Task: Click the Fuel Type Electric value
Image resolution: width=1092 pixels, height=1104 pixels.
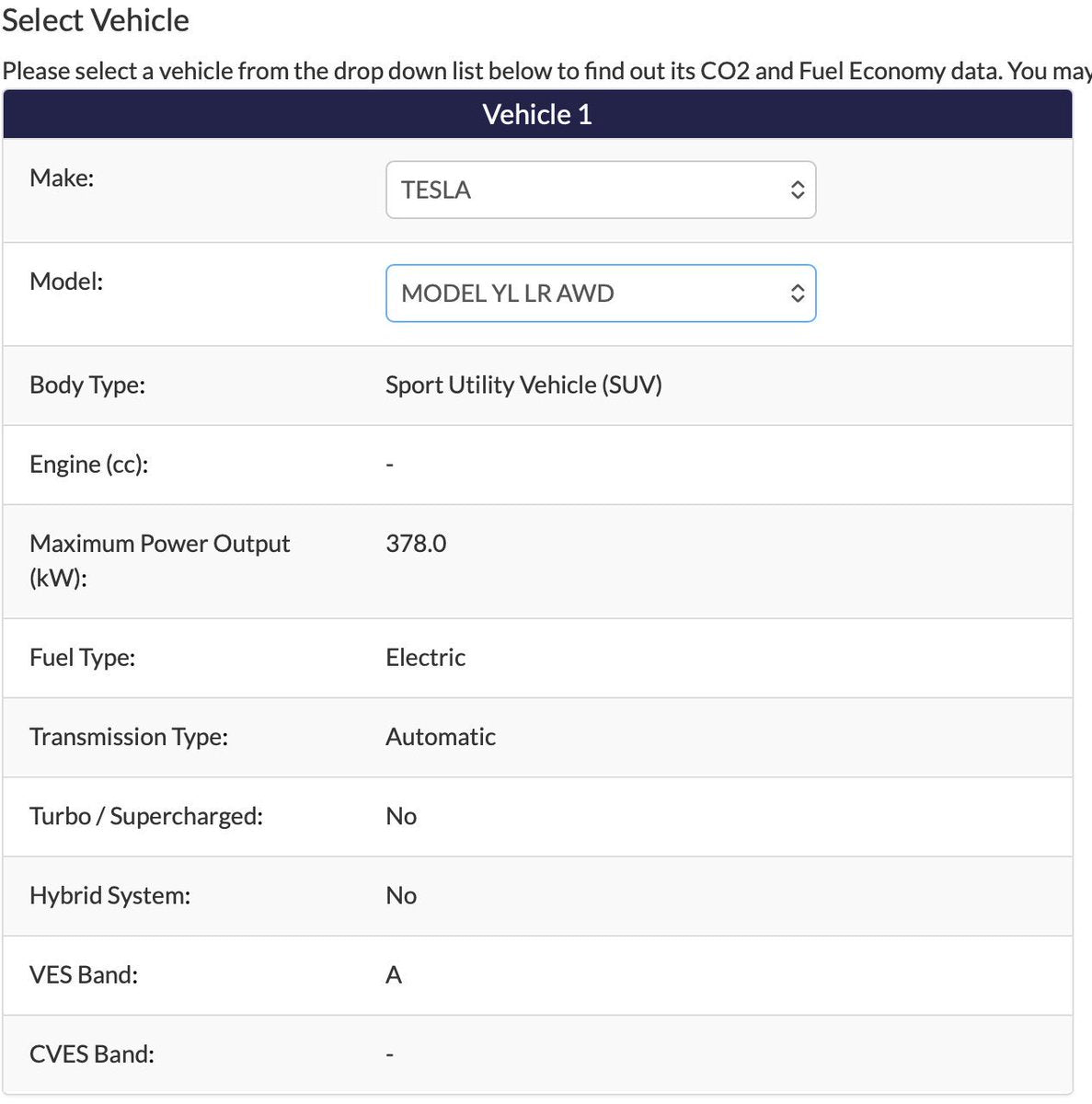Action: pyautogui.click(x=425, y=657)
